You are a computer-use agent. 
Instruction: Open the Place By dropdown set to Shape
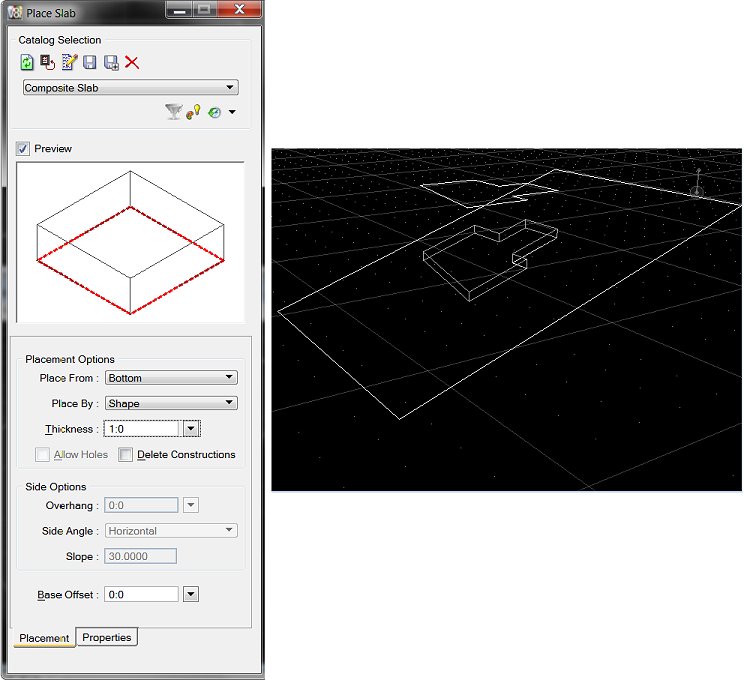171,403
